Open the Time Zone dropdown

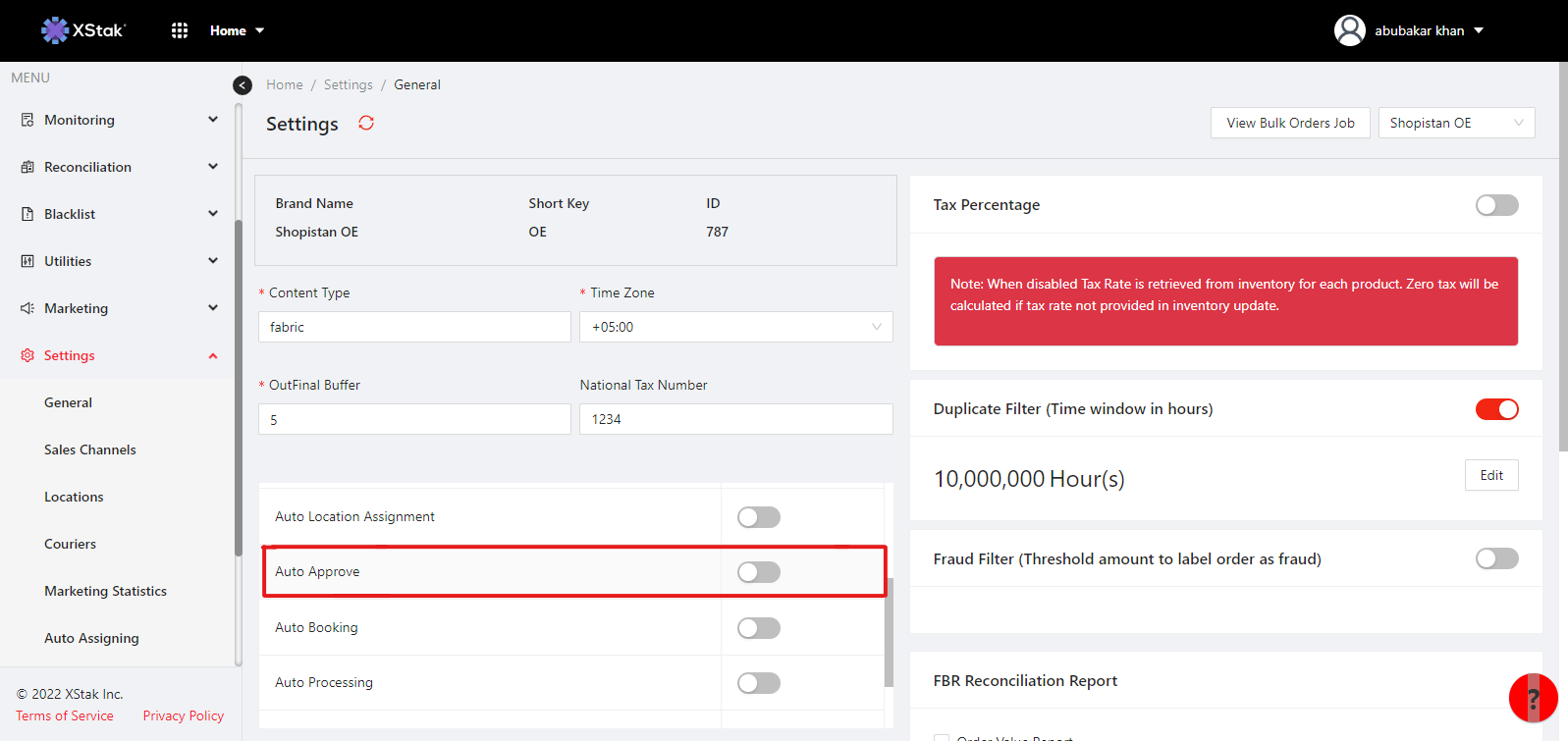pyautogui.click(x=735, y=327)
